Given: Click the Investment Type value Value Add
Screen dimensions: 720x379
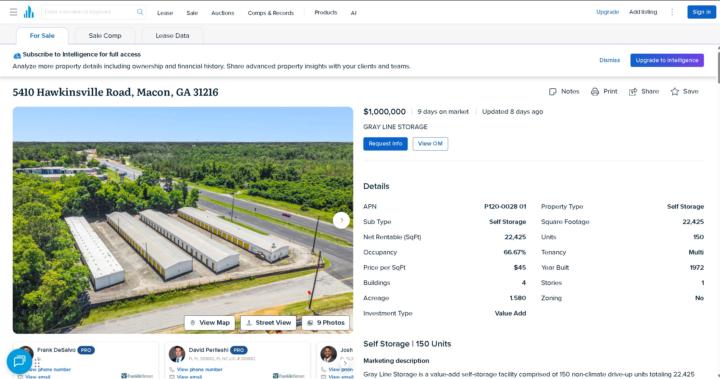Looking at the screenshot, I should click(510, 313).
